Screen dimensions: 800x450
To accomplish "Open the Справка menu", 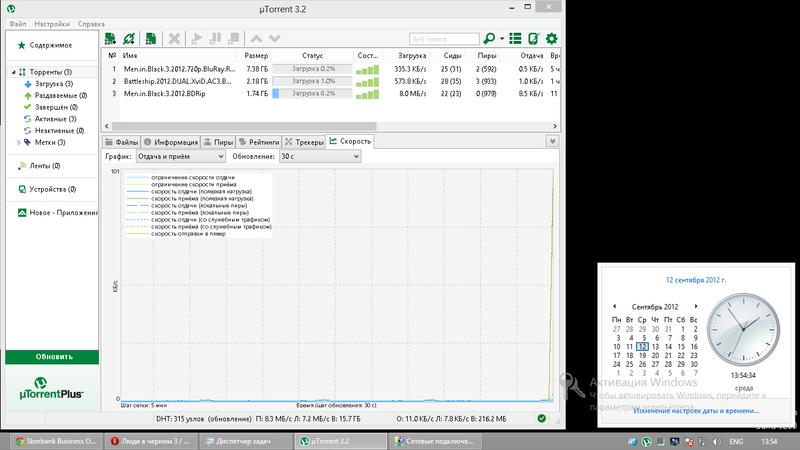I will coord(91,24).
